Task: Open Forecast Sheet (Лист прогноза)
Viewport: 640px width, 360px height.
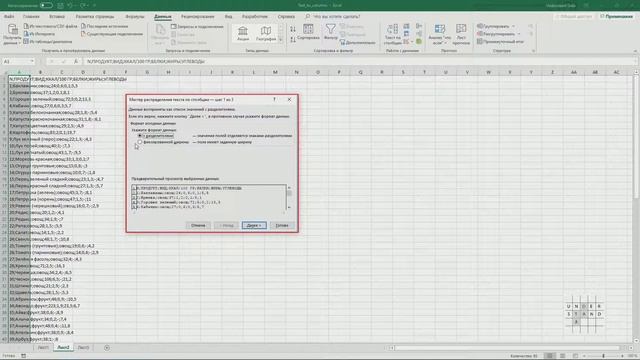Action: pyautogui.click(x=461, y=34)
